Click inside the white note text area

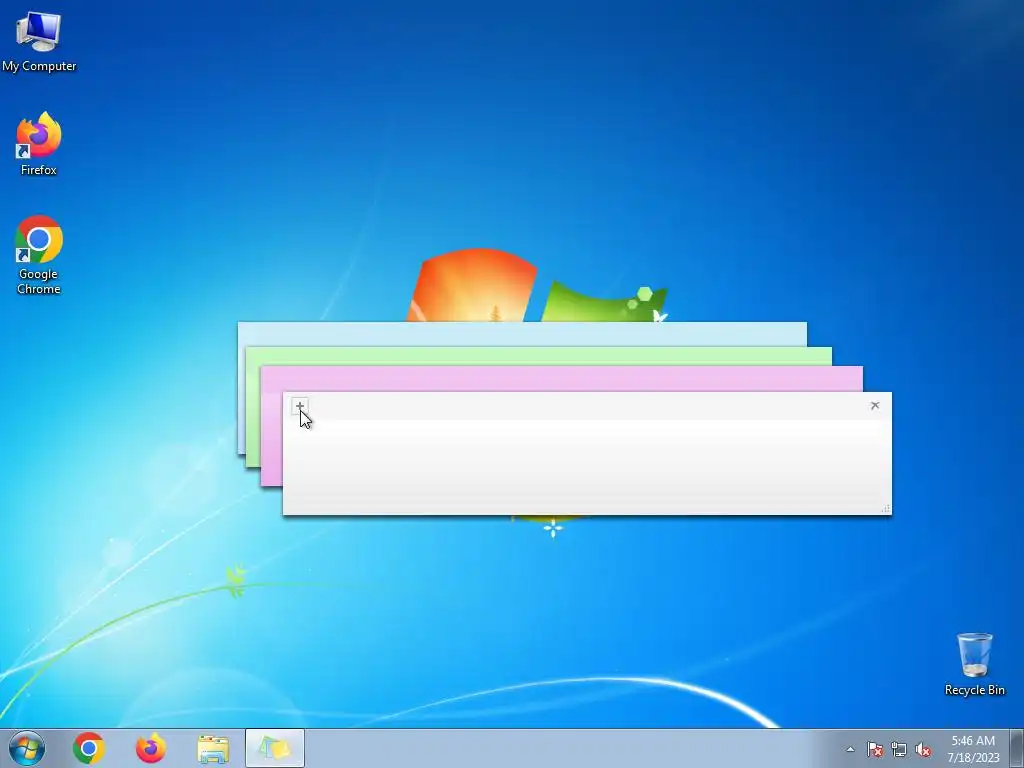[x=586, y=466]
